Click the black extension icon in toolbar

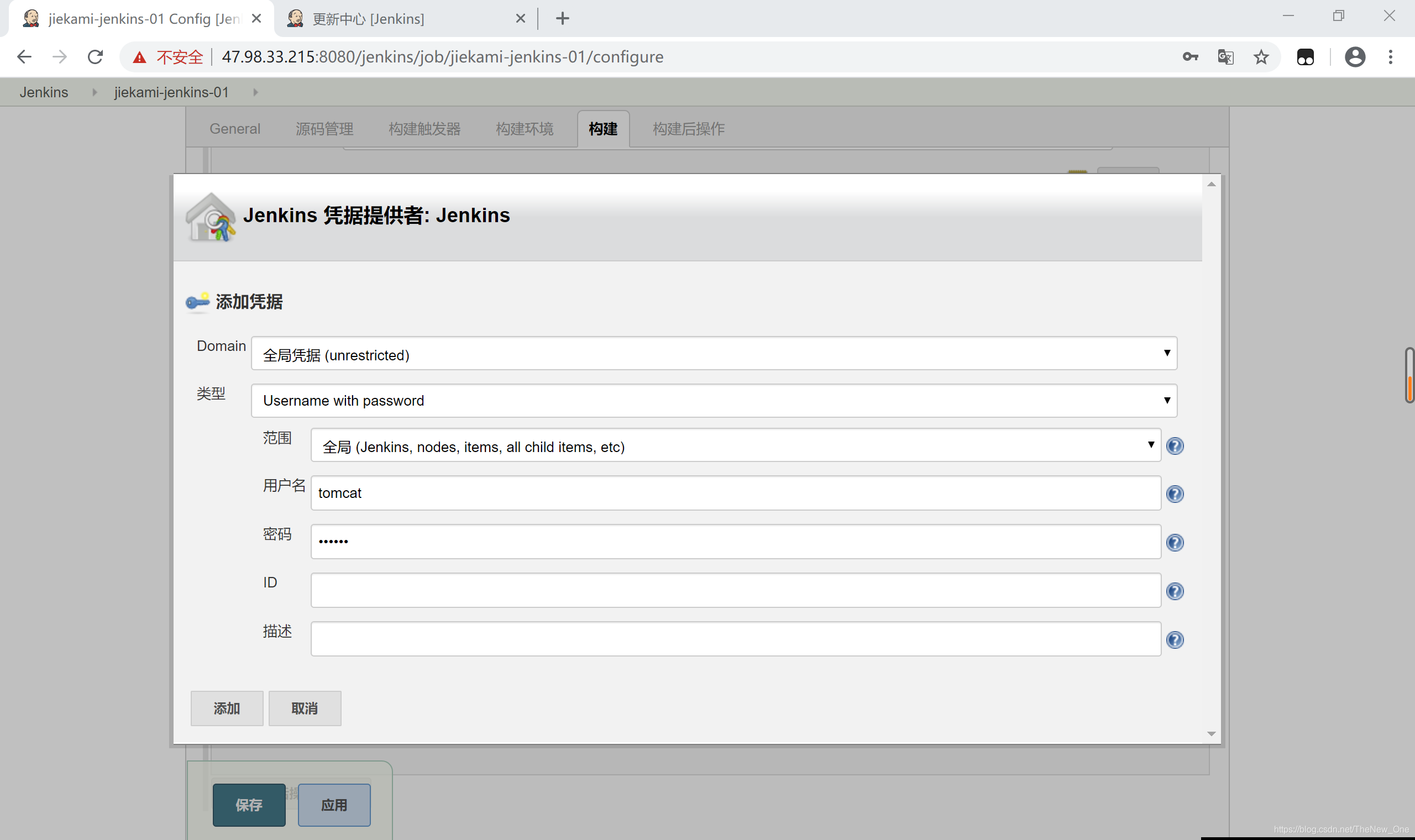coord(1305,56)
